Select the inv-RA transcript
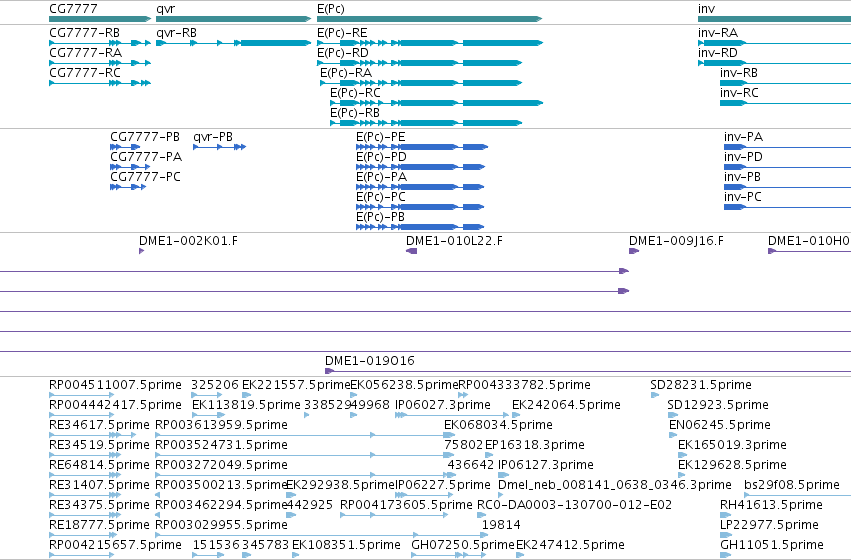The height and width of the screenshot is (560, 851). point(774,43)
